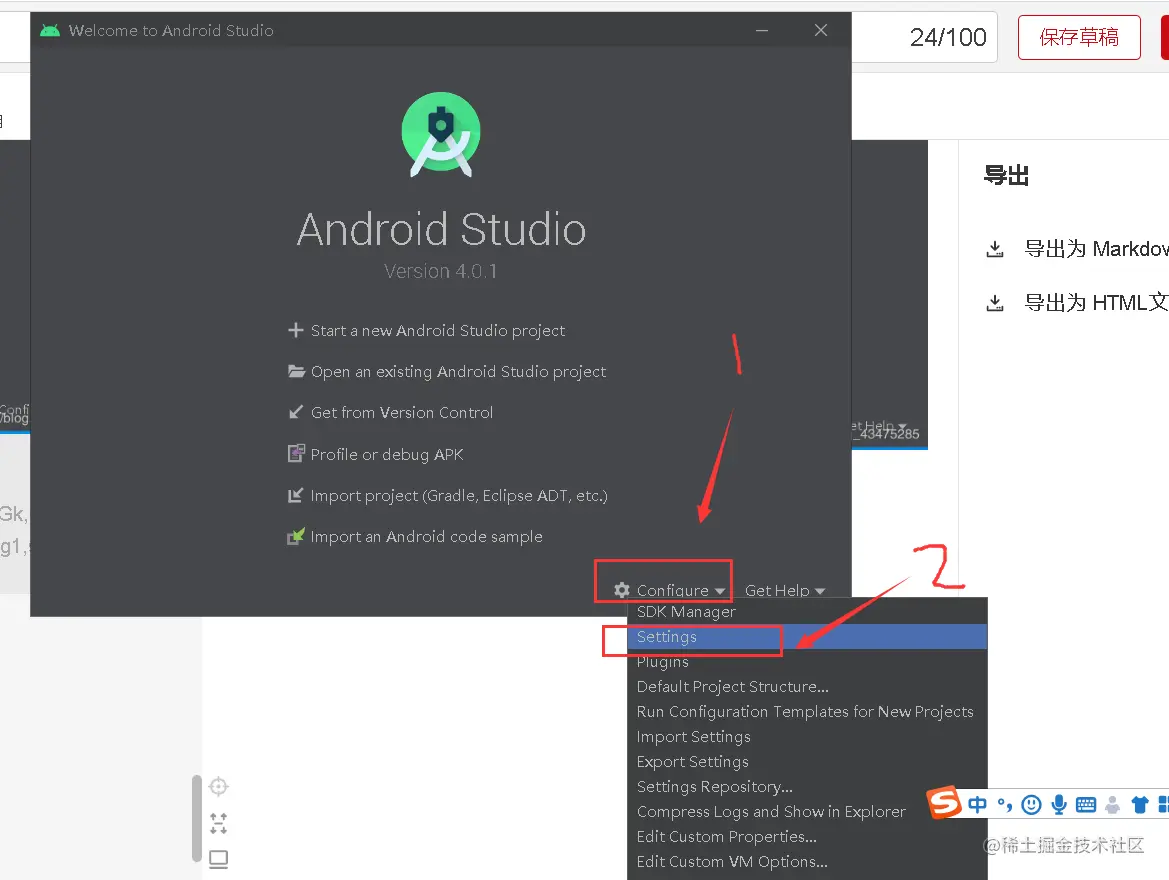Click the crosshair locate icon in editor sidebar
The width and height of the screenshot is (1169, 880).
[218, 786]
